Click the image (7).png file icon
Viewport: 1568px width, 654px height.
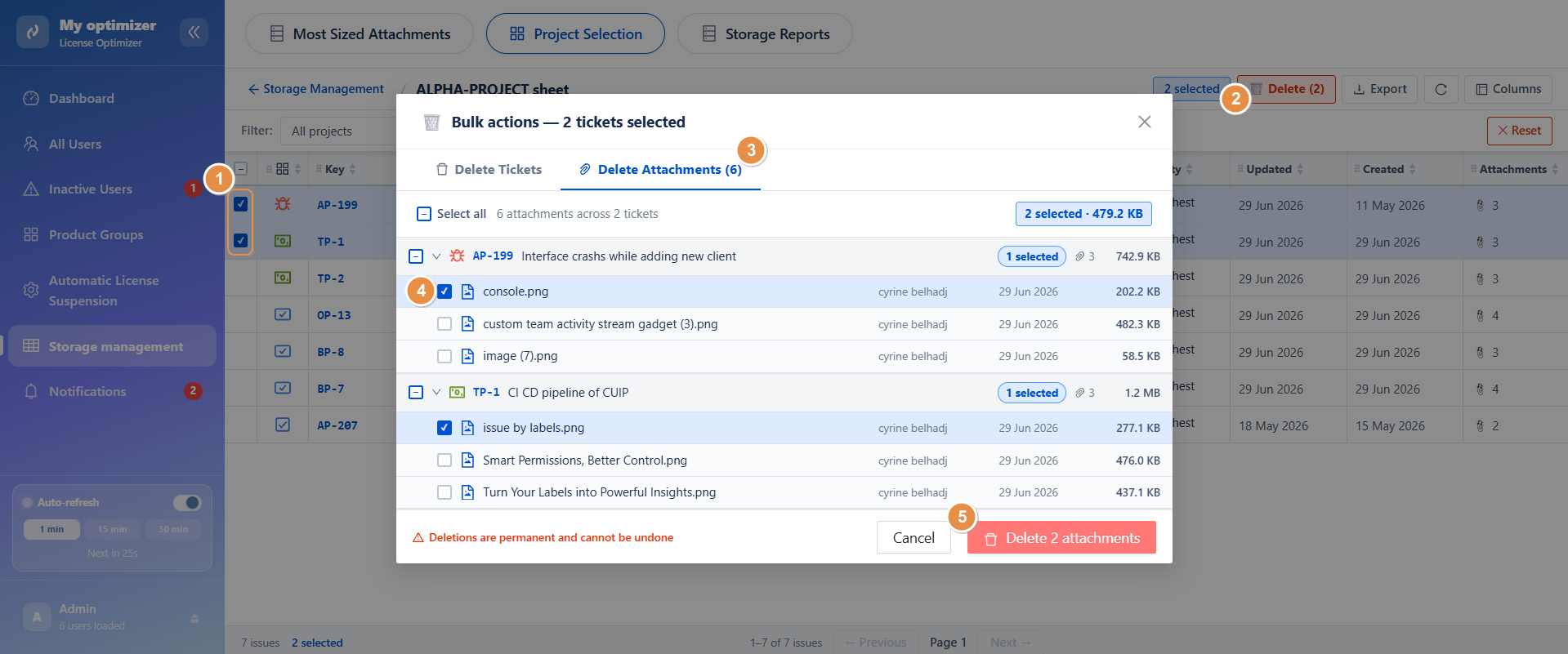pos(467,356)
